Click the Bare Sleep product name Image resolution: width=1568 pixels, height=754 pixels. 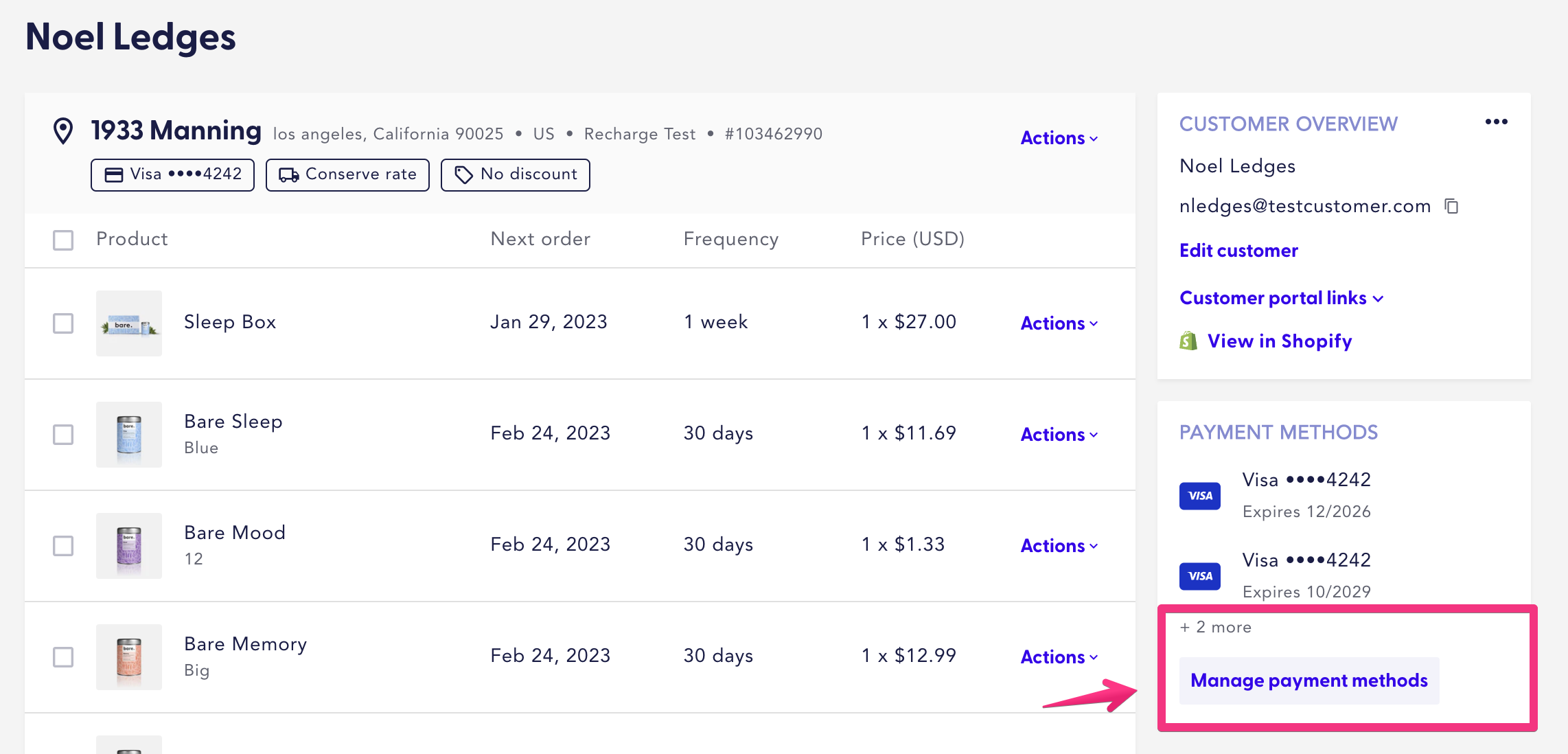click(x=233, y=422)
